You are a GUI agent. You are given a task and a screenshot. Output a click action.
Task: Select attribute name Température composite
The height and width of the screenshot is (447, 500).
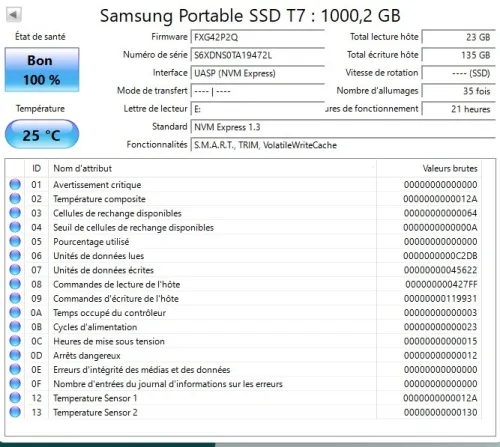(x=99, y=199)
